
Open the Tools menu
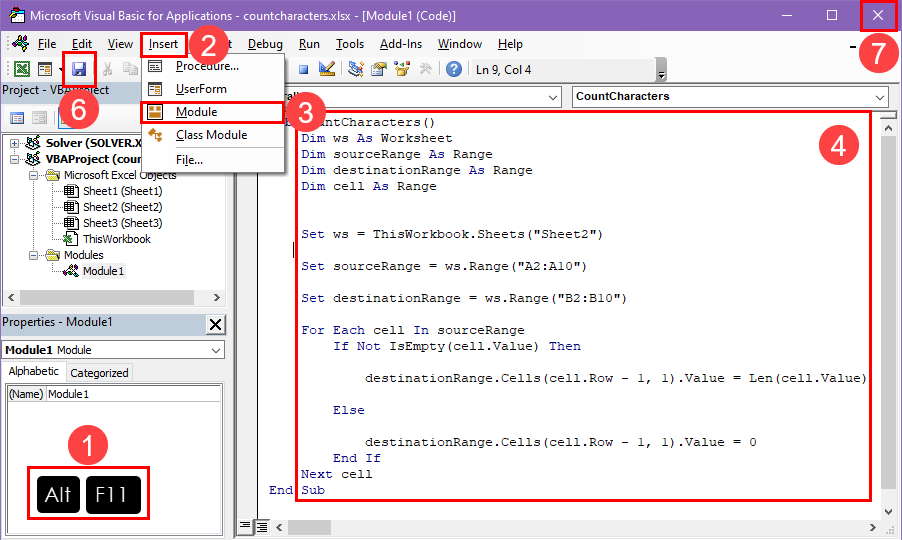tap(350, 44)
